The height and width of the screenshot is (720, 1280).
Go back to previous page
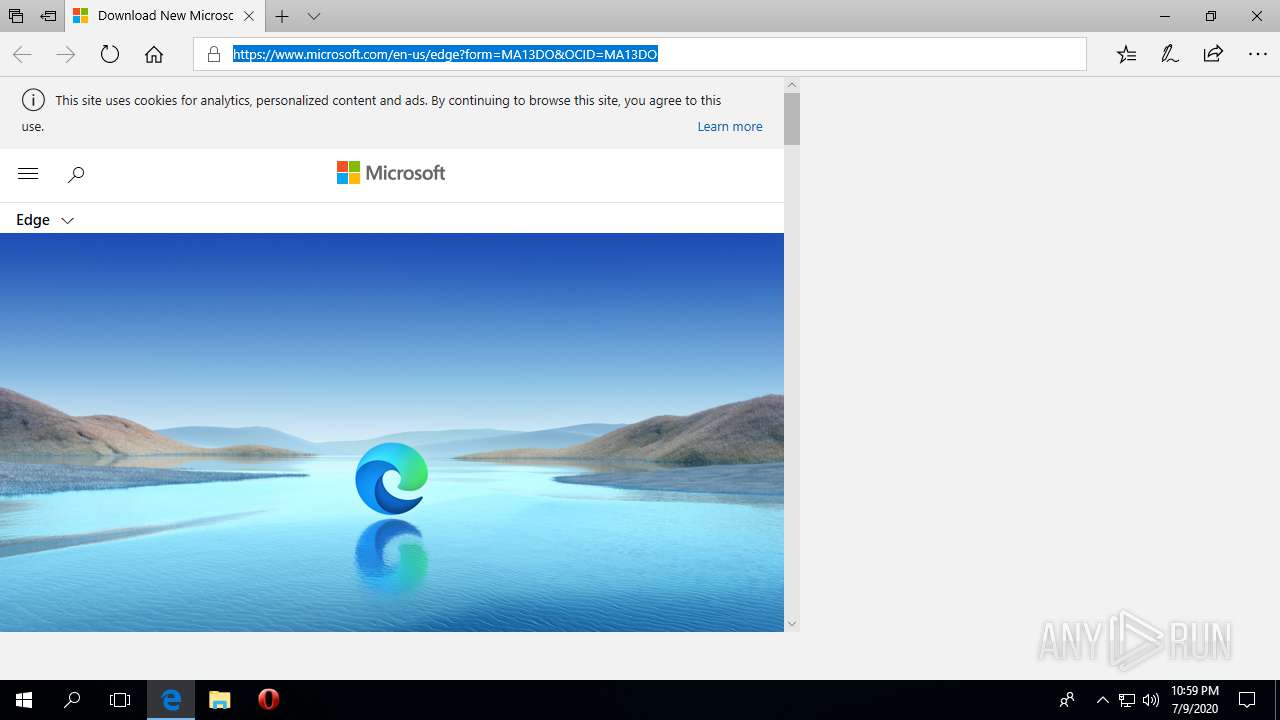pyautogui.click(x=22, y=55)
